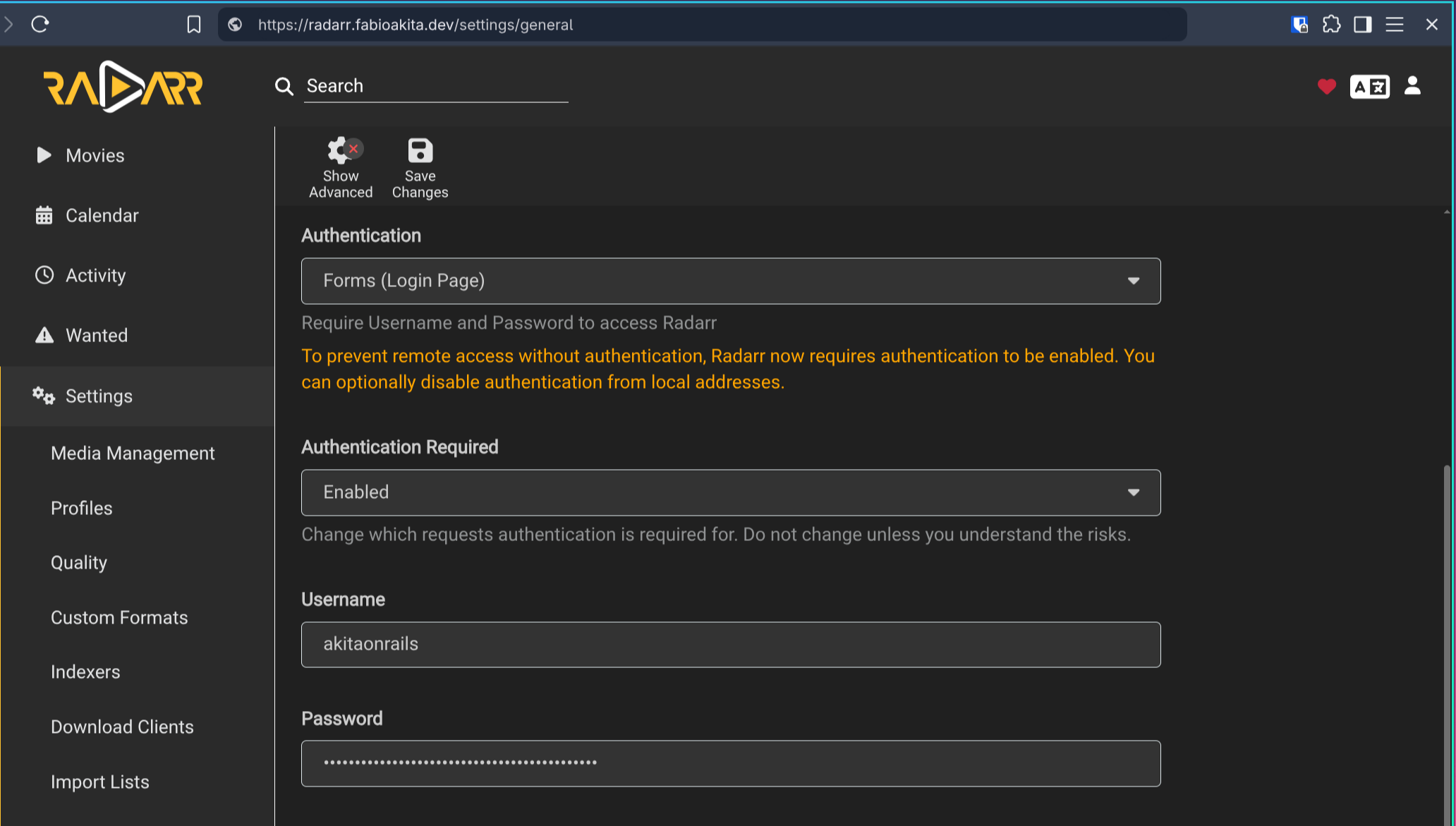Toggle Show Advanced settings
Viewport: 1456px width, 826px height.
point(341,165)
